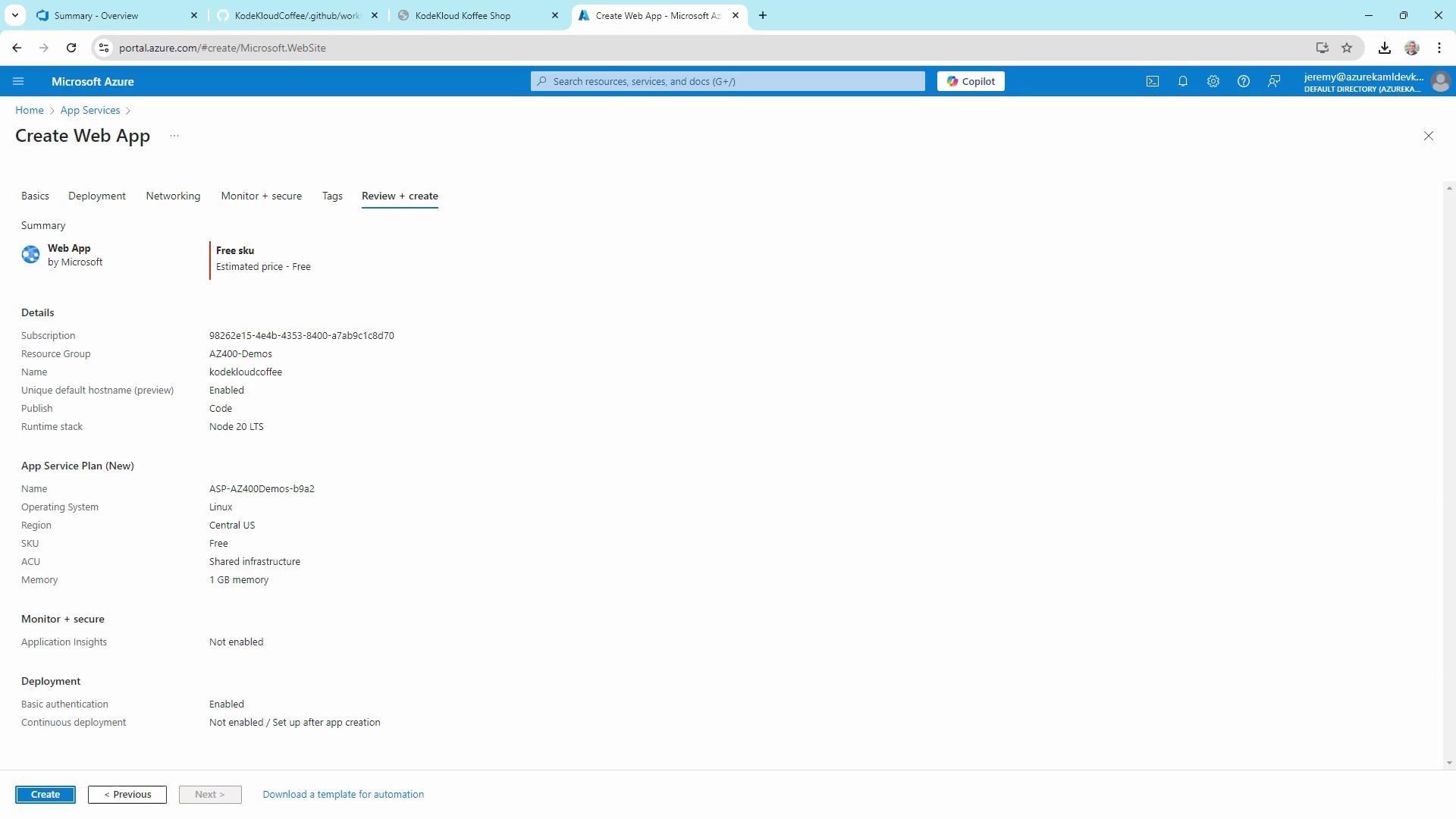The width and height of the screenshot is (1456, 819).
Task: Open the help question mark icon
Action: [1244, 81]
